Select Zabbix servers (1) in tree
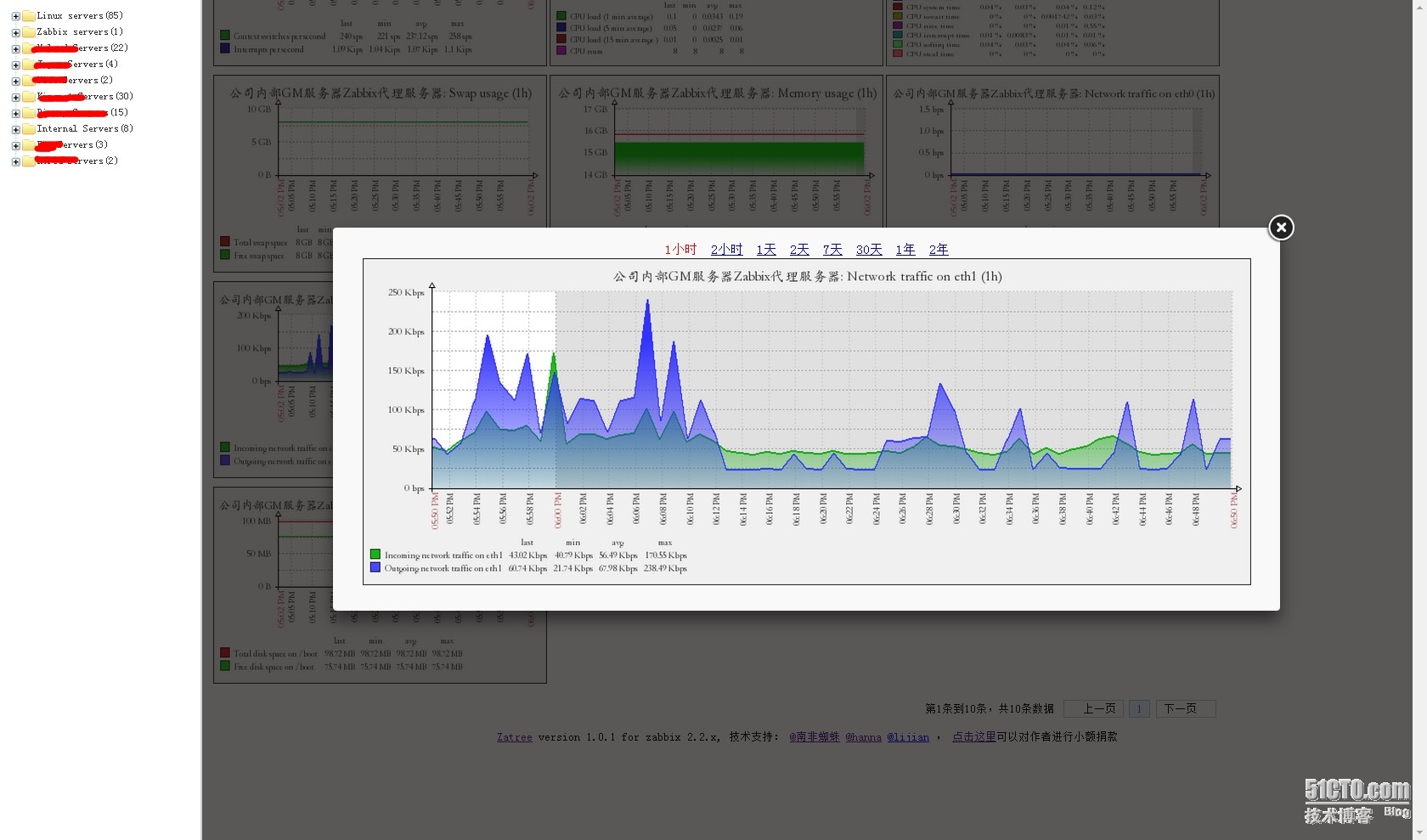 [80, 31]
